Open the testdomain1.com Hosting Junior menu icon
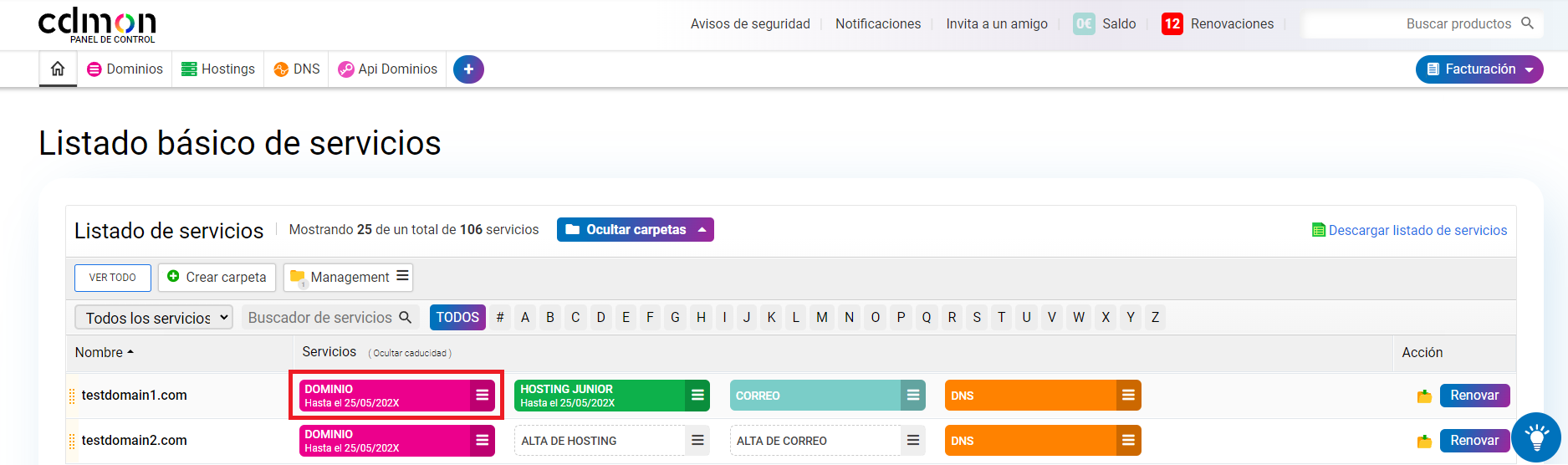Screen dimensions: 1568x465 click(x=697, y=396)
